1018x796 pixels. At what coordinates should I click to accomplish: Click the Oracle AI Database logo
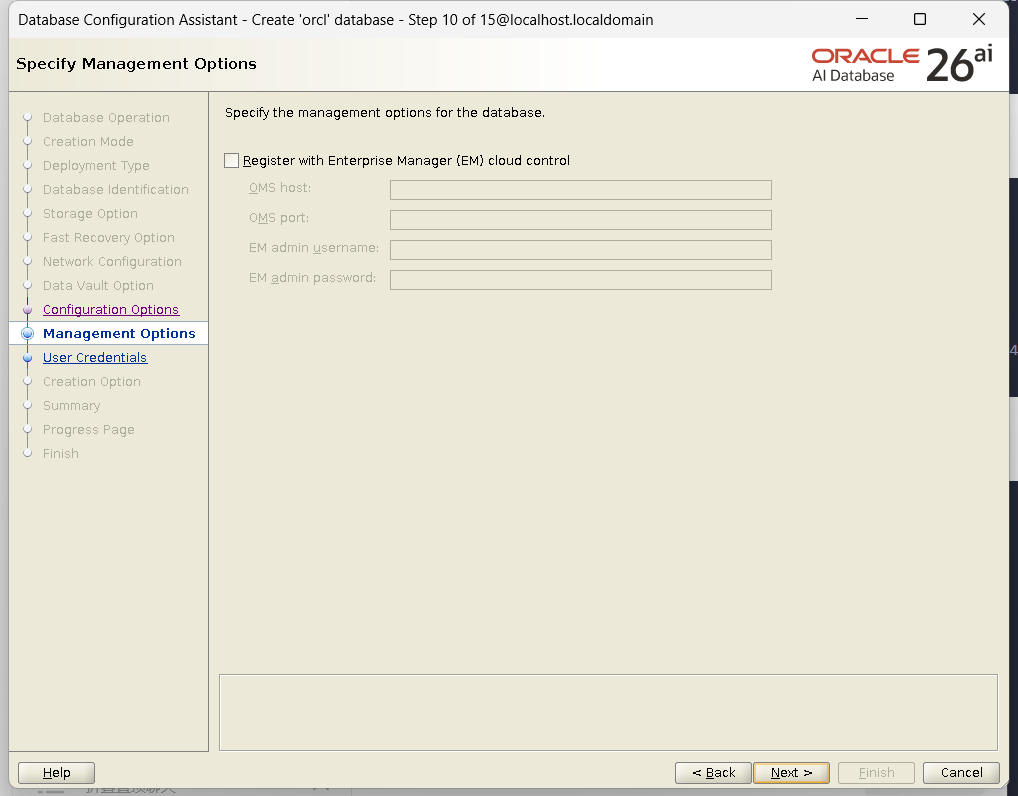902,64
